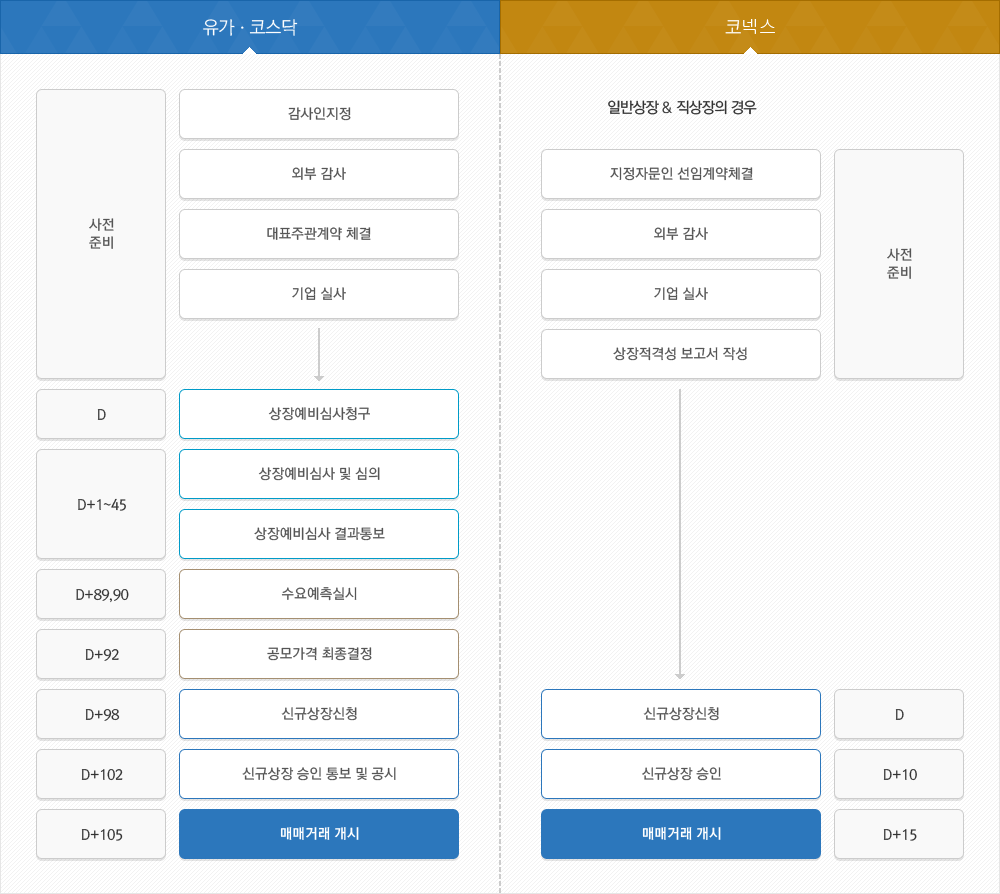
Task: Click the D+105 timeline label
Action: tap(101, 833)
